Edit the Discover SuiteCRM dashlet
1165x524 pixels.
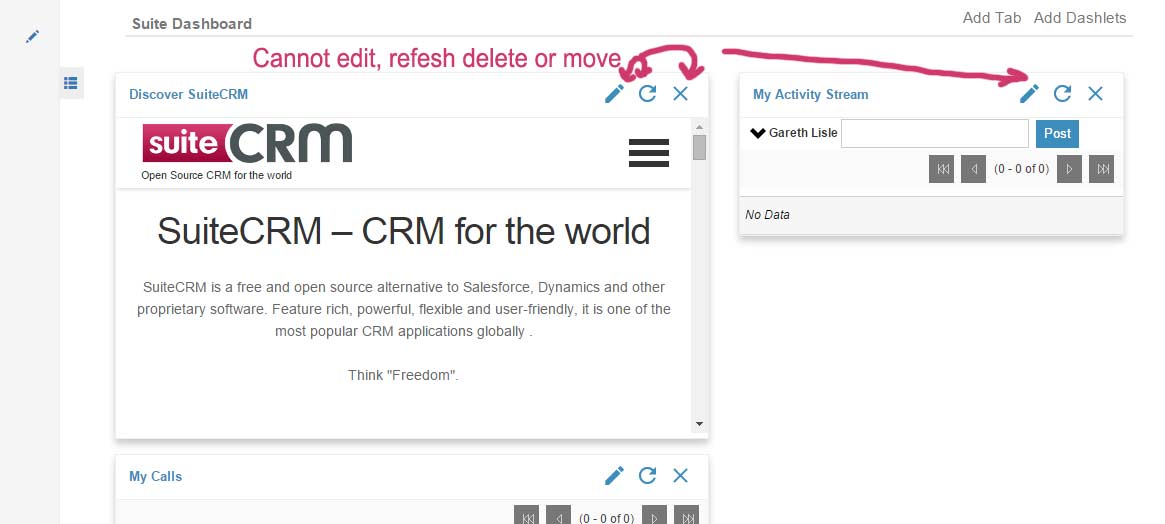pyautogui.click(x=614, y=94)
